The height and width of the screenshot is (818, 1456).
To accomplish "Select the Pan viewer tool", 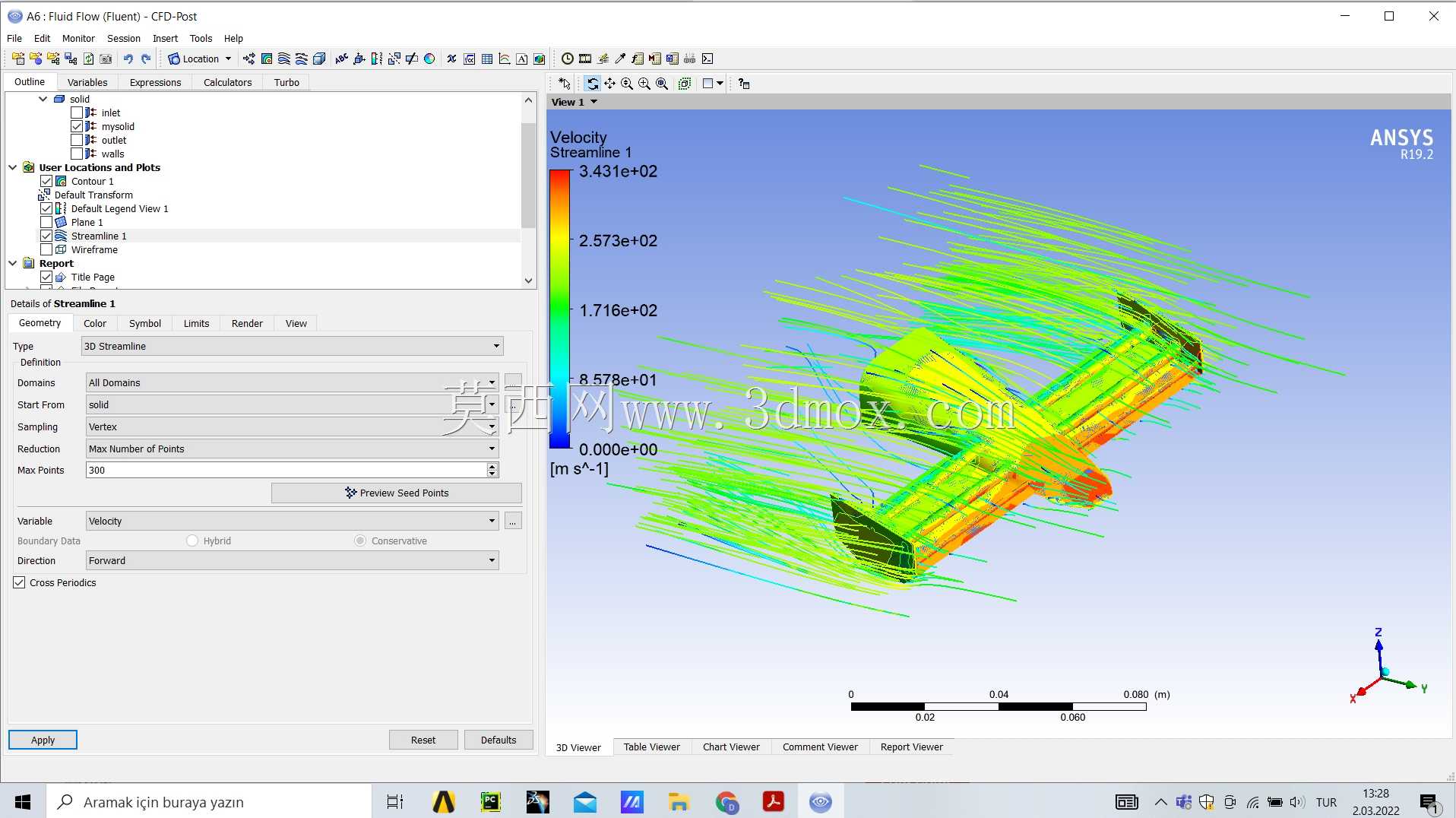I will click(x=609, y=84).
